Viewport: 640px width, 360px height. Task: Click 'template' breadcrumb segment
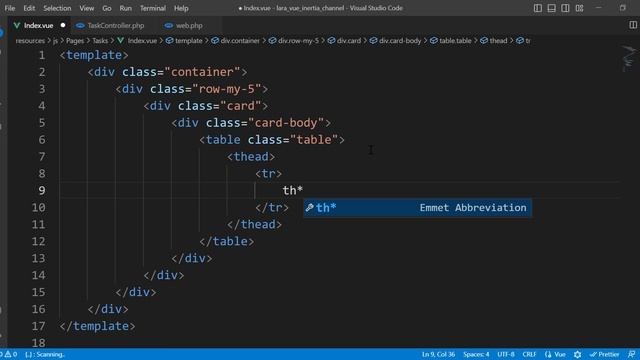(189, 40)
